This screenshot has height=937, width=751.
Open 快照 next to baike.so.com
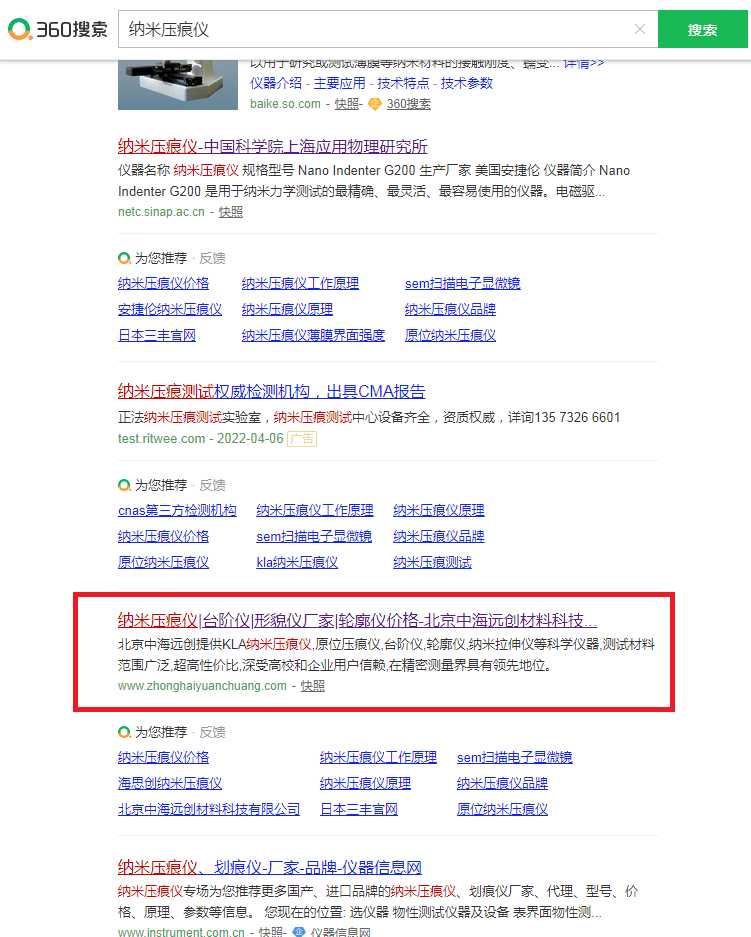[347, 104]
